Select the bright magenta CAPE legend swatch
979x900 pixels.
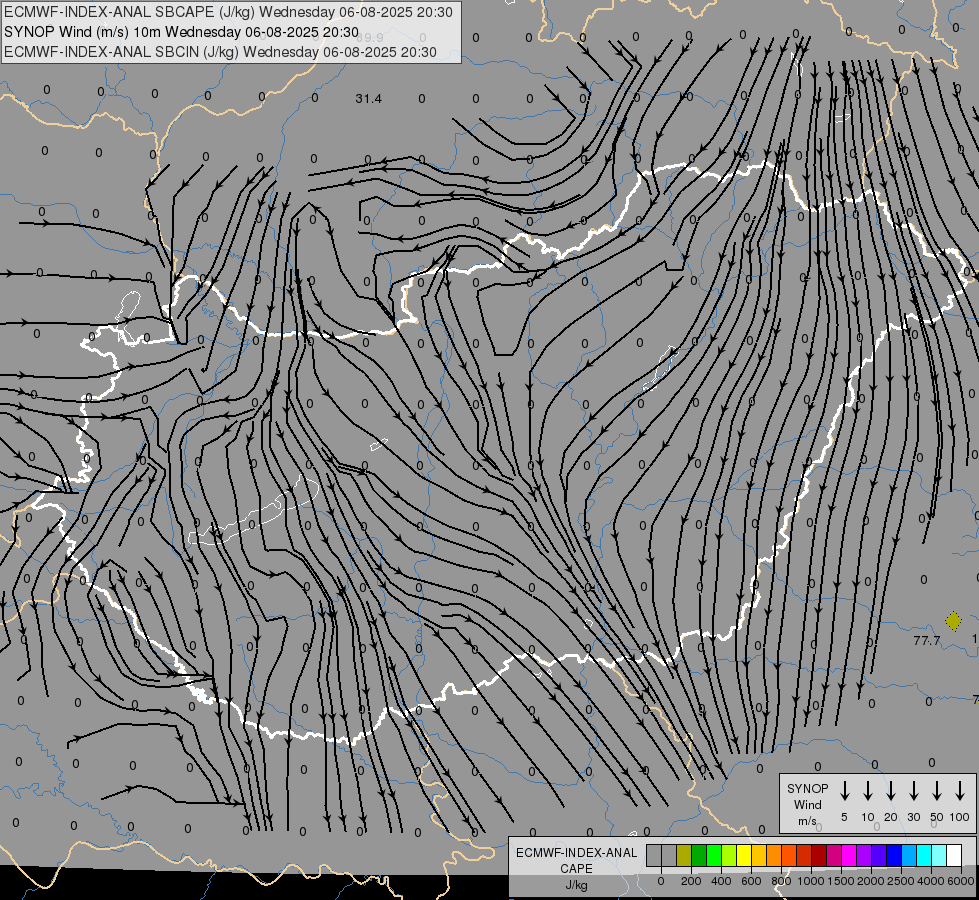click(x=849, y=855)
